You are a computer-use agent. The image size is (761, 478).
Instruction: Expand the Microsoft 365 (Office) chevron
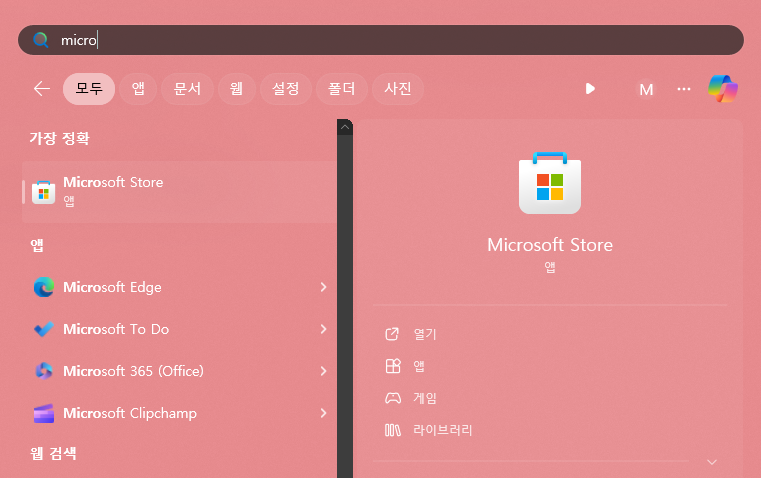click(324, 371)
